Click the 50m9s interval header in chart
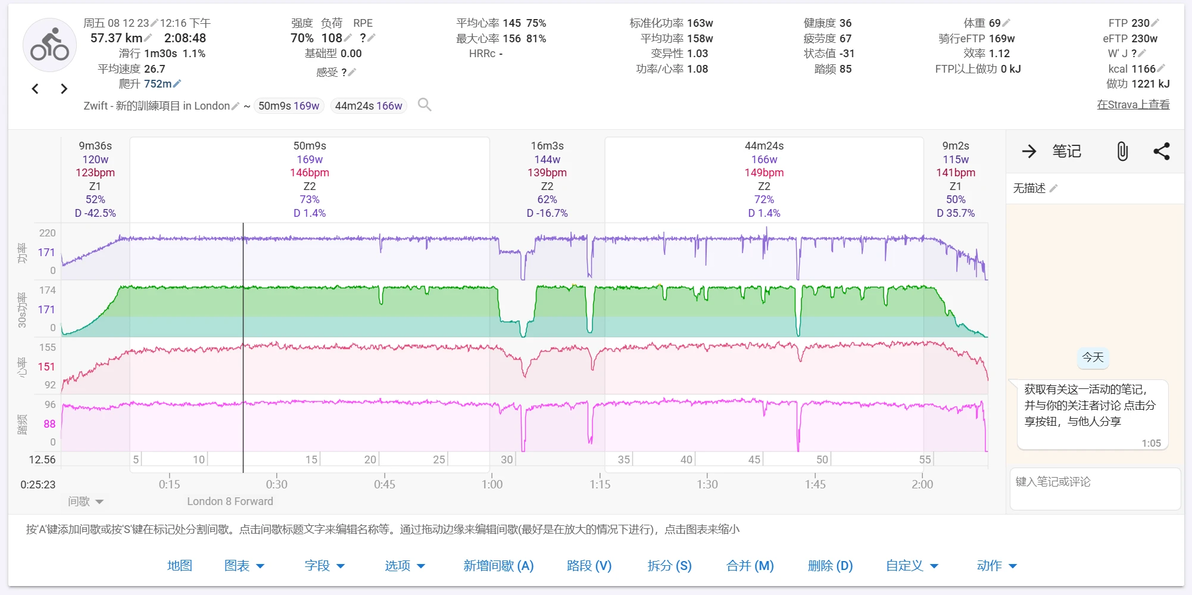The image size is (1192, 595). point(309,146)
